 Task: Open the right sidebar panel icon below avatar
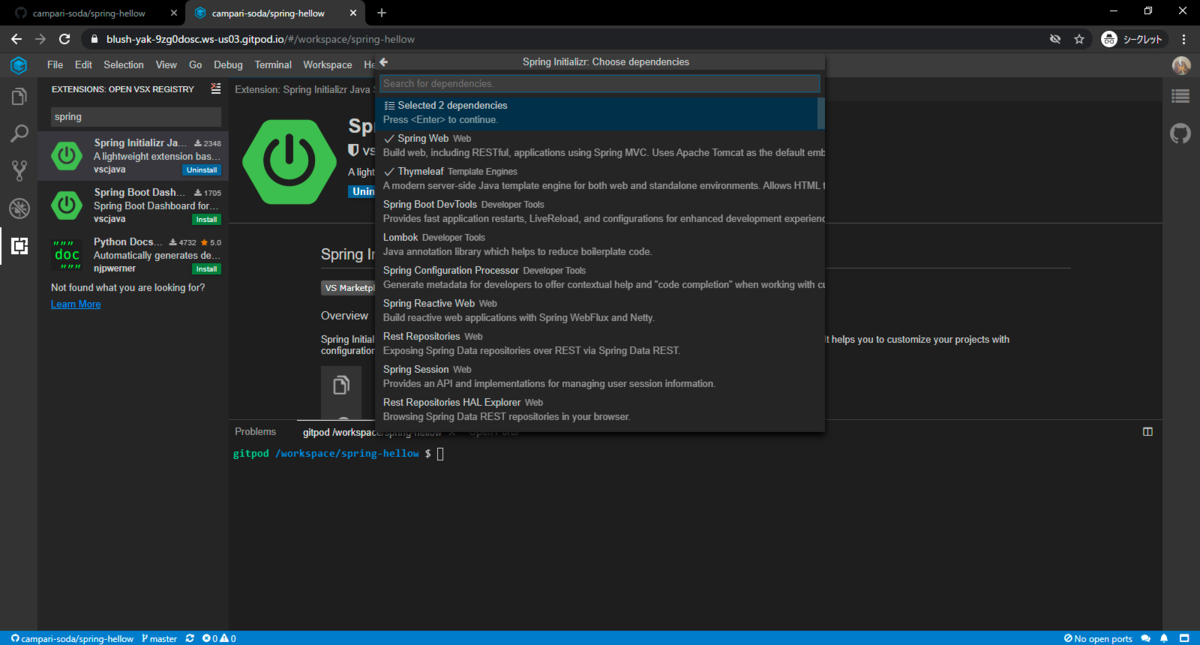point(1181,97)
